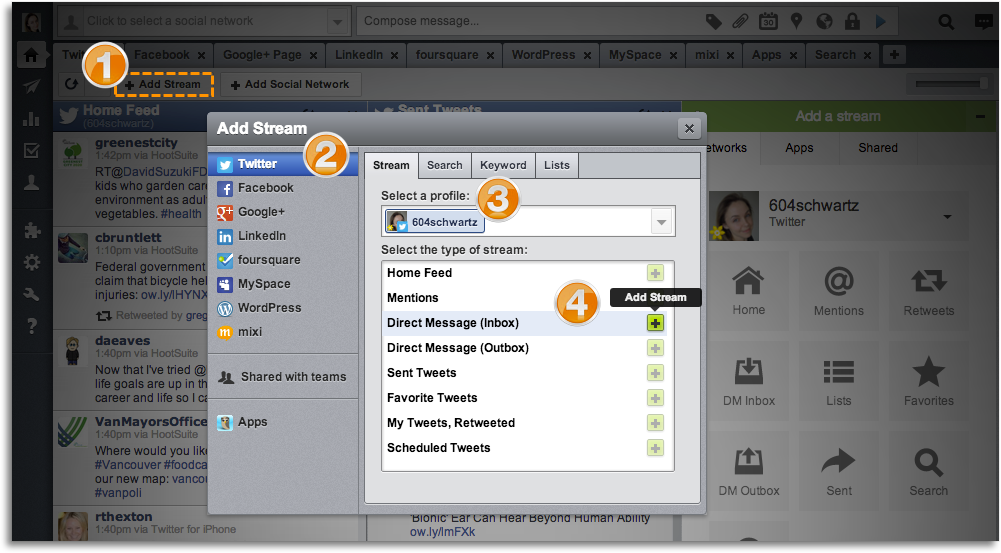
Task: Add the My Tweets, Retweeted stream
Action: [x=655, y=423]
